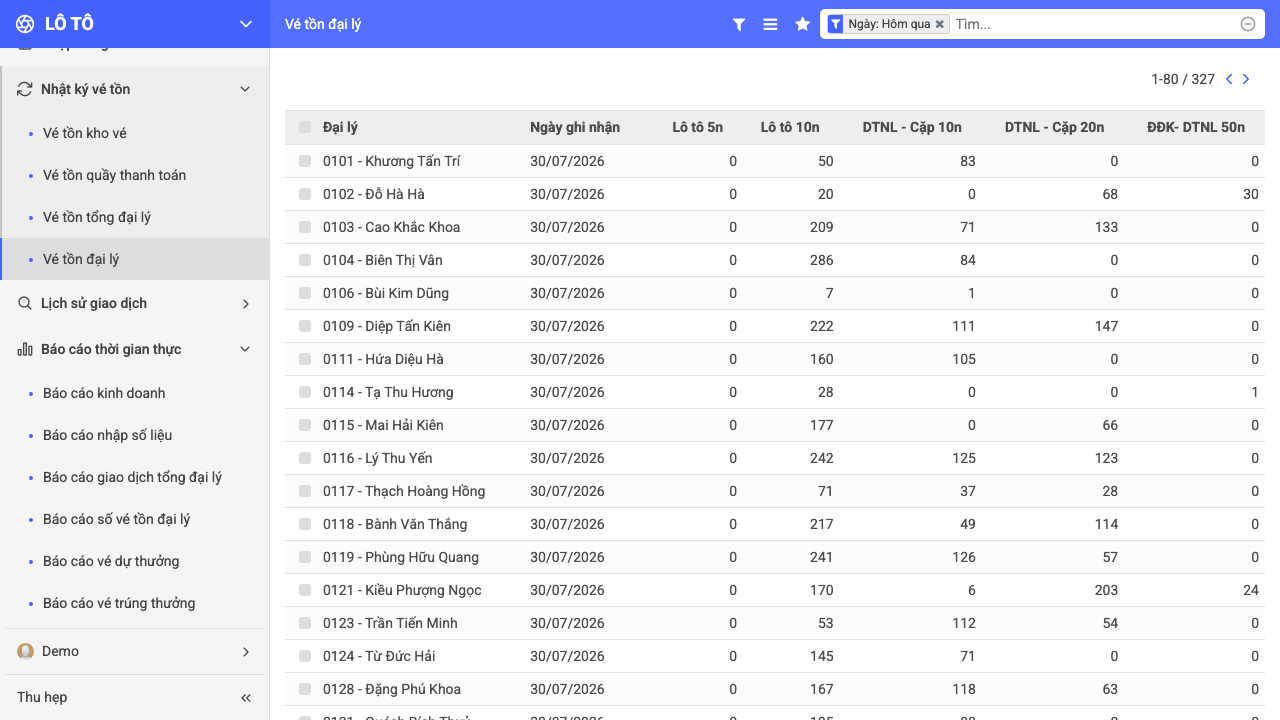Open the LÔ TÔ dropdown chevron
The height and width of the screenshot is (720, 1280).
246,24
